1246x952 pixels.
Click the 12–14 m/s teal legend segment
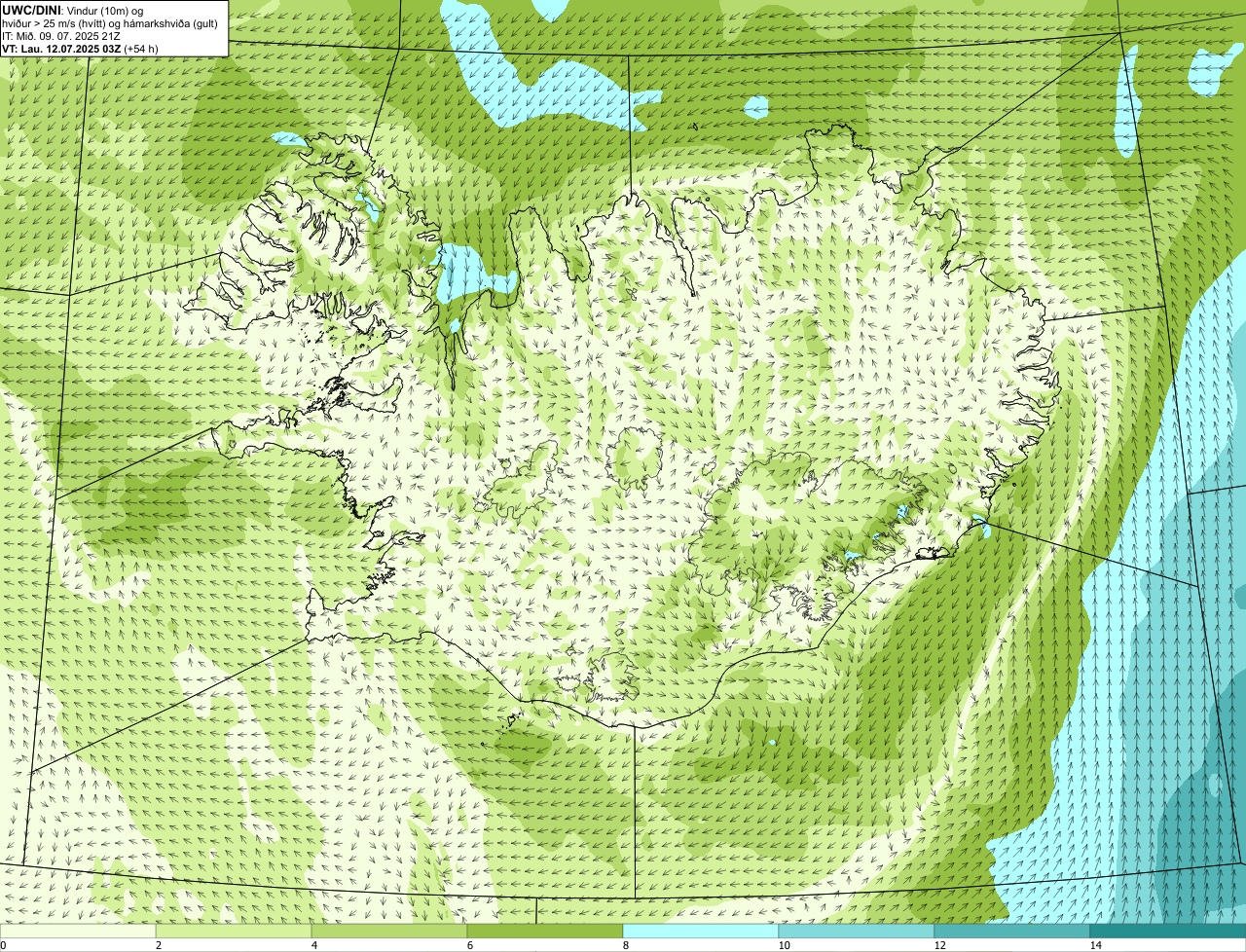[x=1012, y=931]
